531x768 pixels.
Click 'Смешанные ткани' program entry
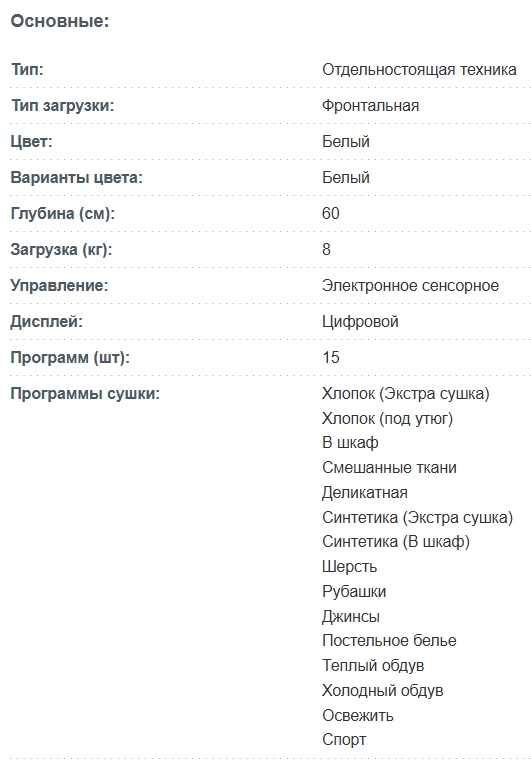389,468
